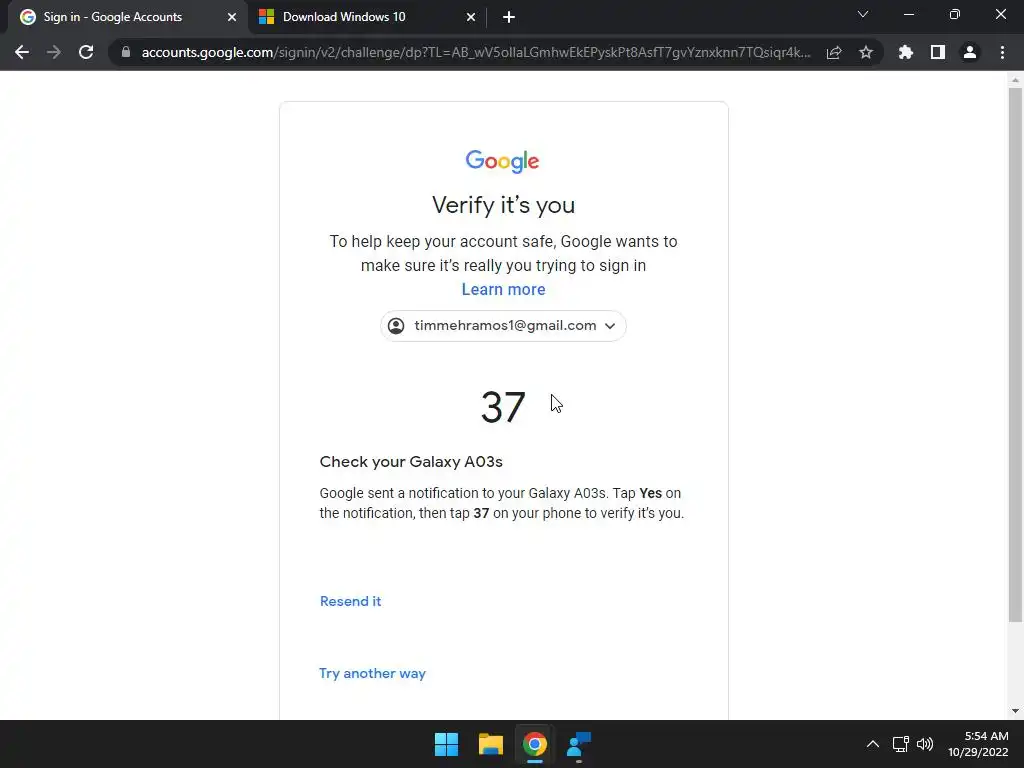Click the Google logo

coord(502,161)
